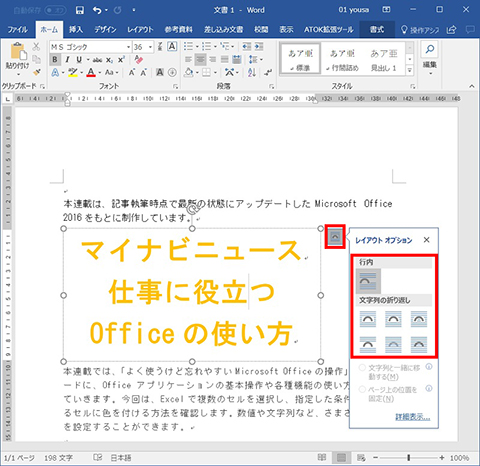Open font color dropdown arrow

pyautogui.click(x=100, y=73)
